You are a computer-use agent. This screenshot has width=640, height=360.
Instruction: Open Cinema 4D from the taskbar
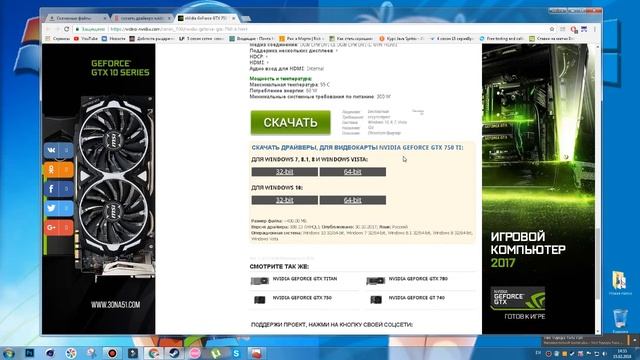[50, 353]
